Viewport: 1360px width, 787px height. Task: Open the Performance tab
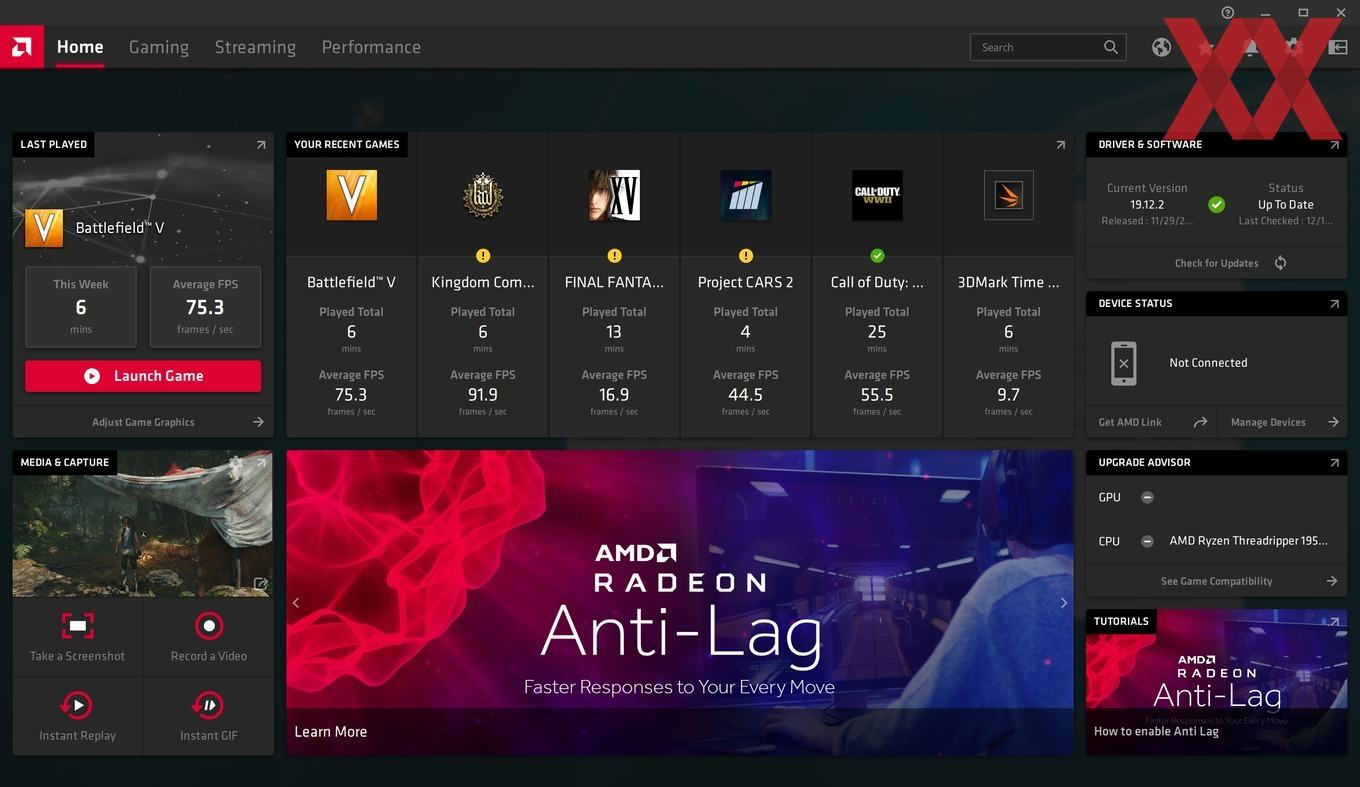(x=371, y=47)
